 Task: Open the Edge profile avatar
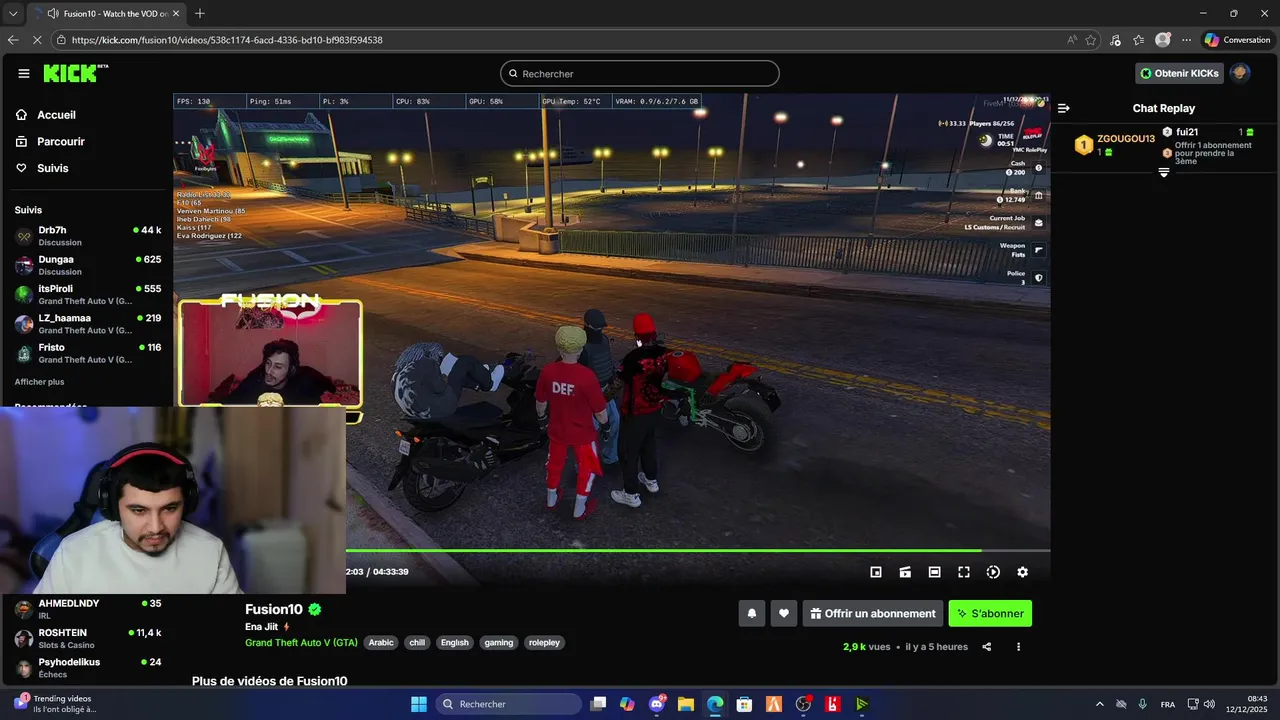1163,40
